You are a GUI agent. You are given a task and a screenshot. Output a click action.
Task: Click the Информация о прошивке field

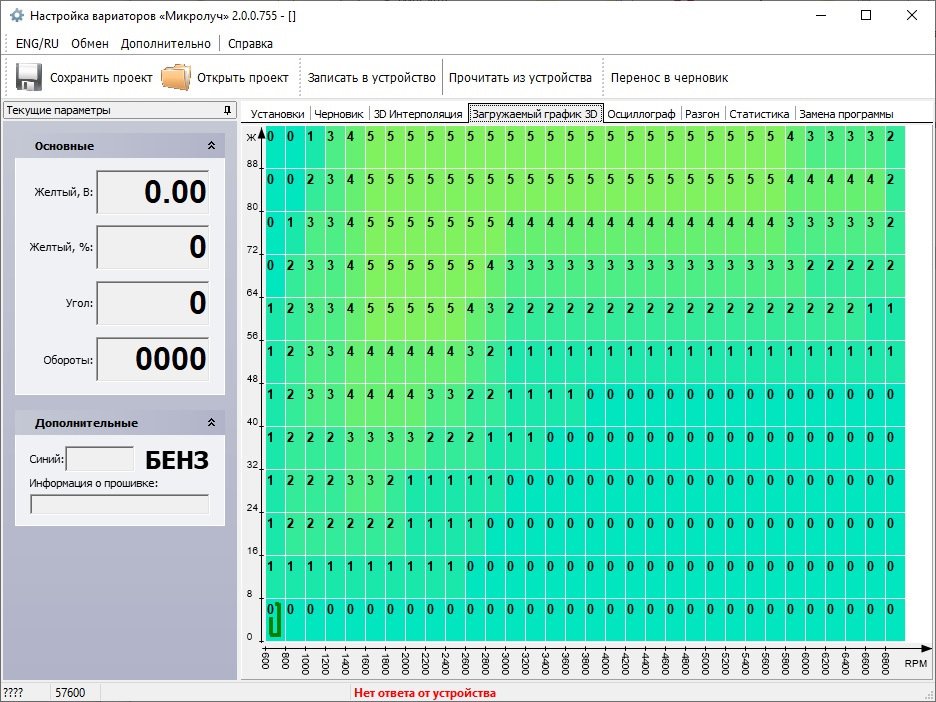click(119, 504)
